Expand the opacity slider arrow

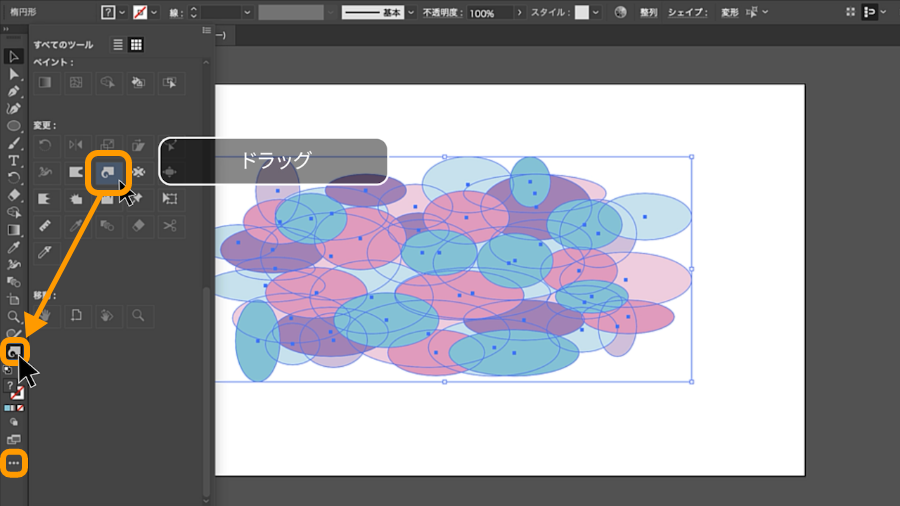(519, 12)
